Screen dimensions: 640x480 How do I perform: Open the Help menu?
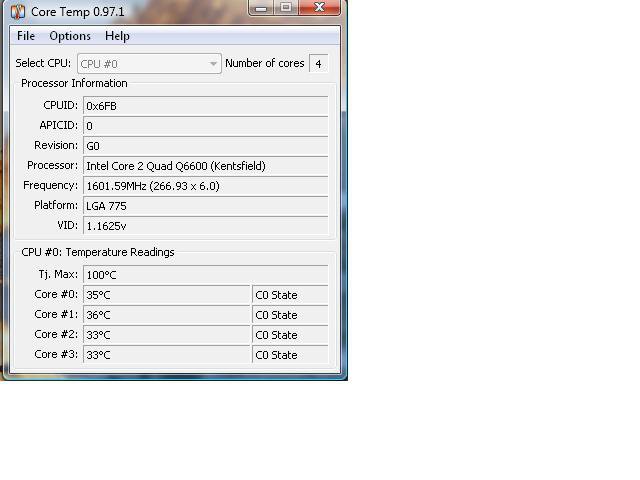117,36
